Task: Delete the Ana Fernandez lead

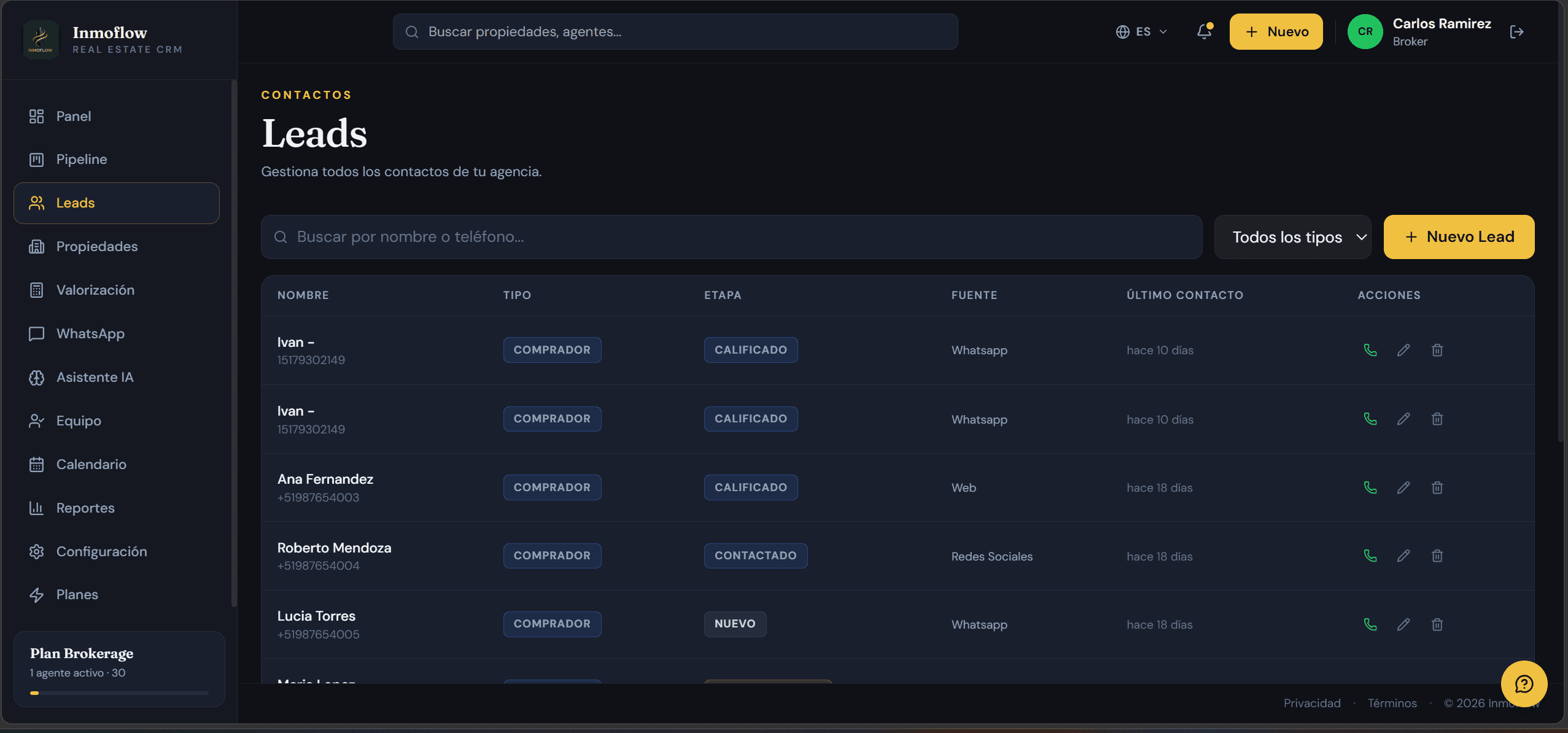Action: coord(1437,487)
